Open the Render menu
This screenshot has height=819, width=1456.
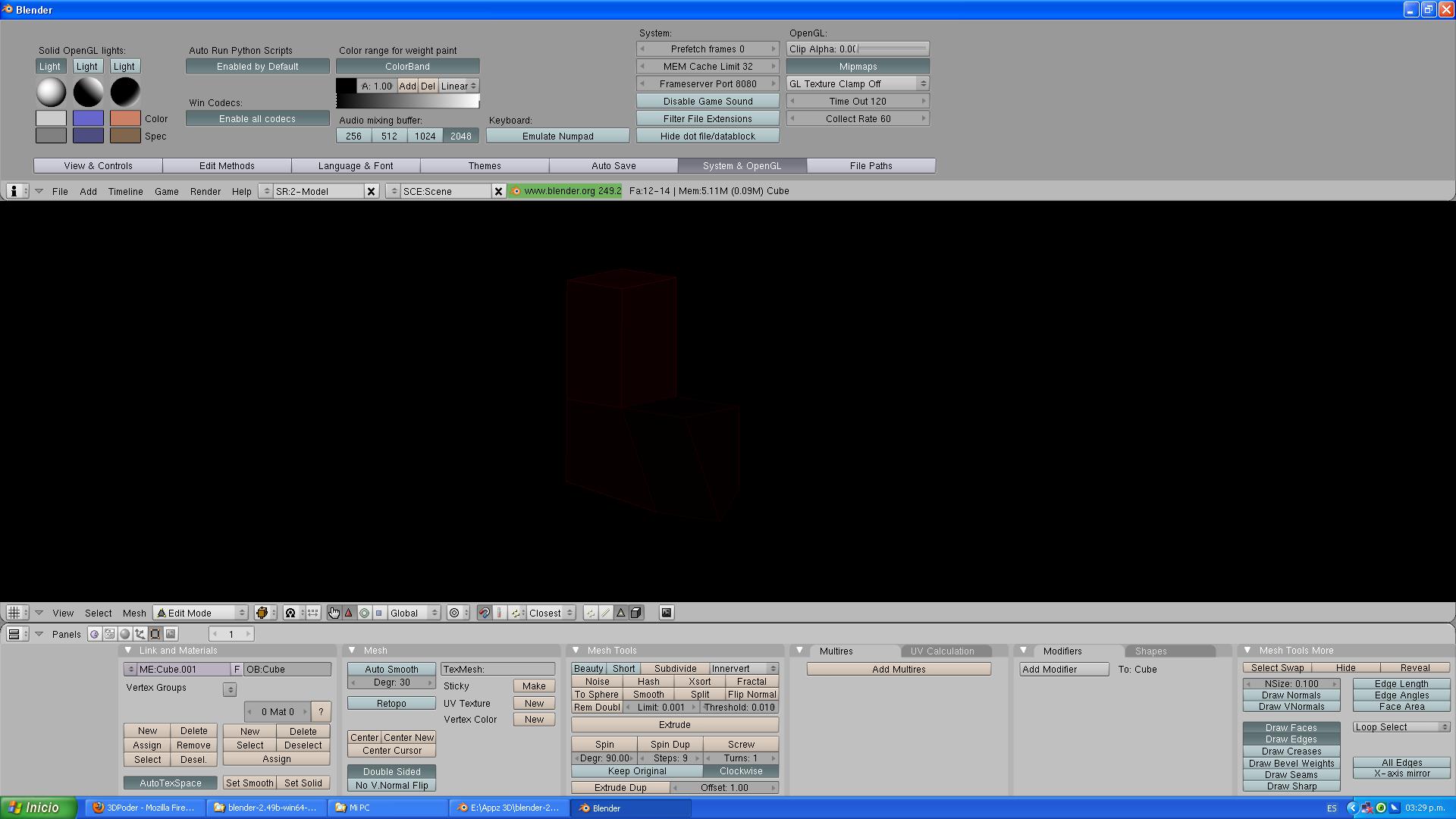coord(206,191)
